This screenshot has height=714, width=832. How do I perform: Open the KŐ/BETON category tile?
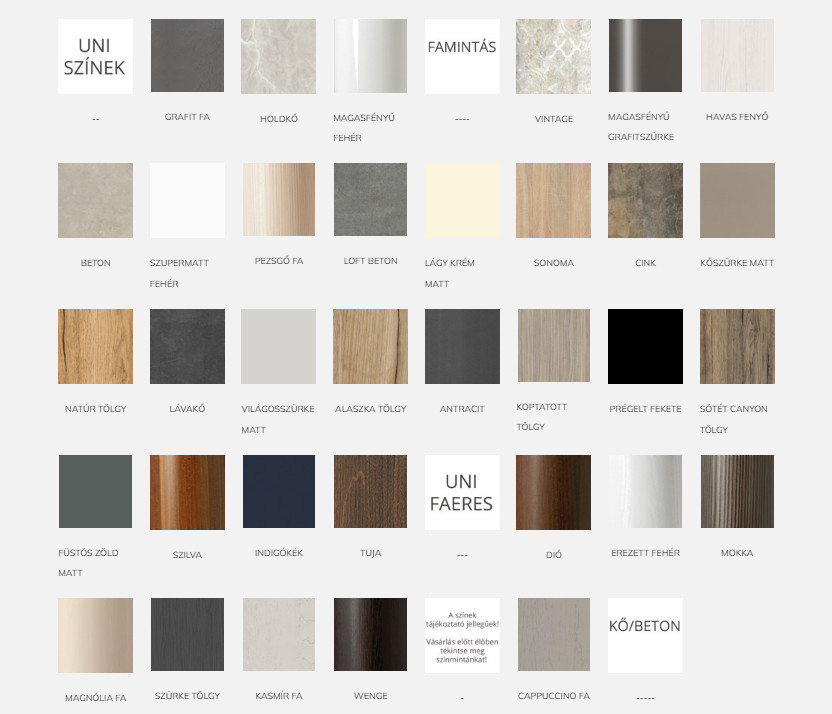point(645,635)
